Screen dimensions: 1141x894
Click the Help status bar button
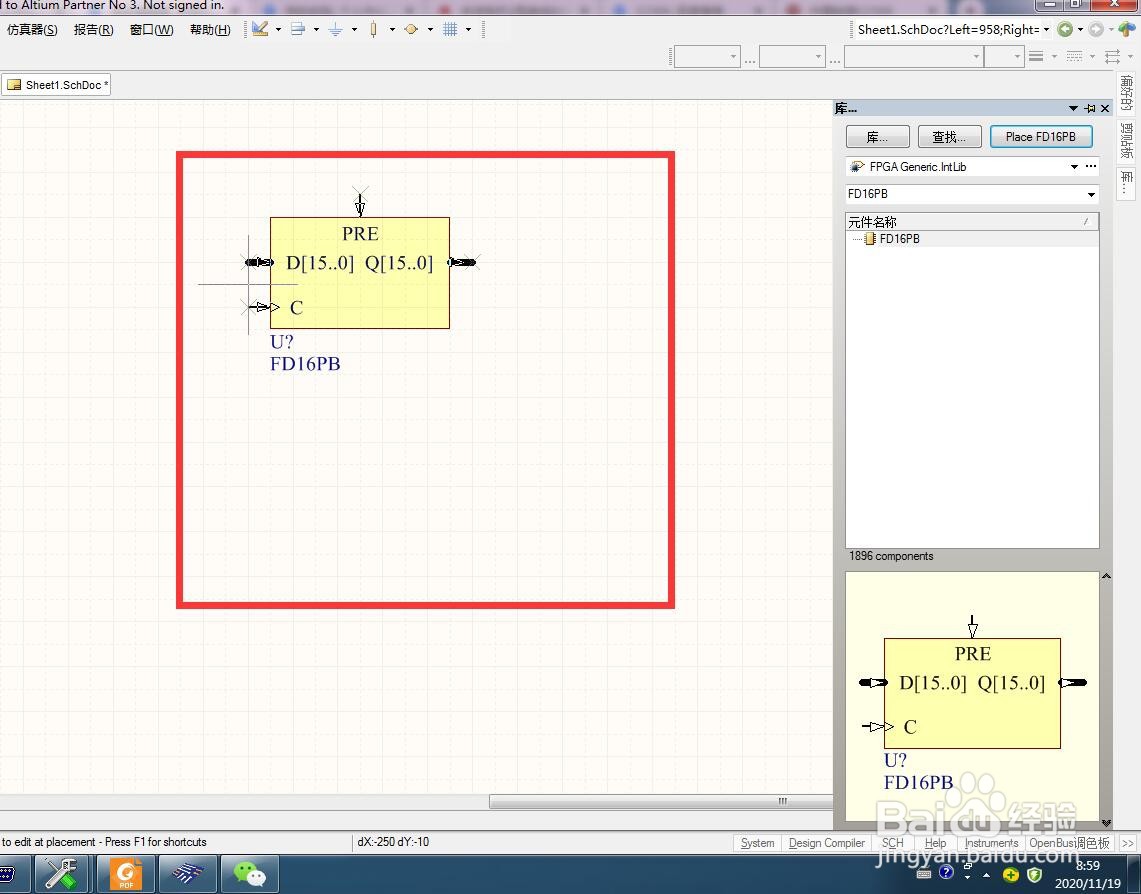pos(936,843)
